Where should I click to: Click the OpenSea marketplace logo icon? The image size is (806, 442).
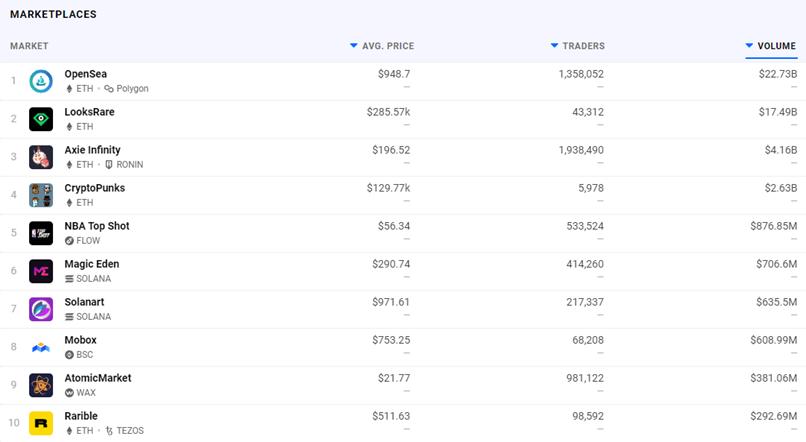point(41,81)
